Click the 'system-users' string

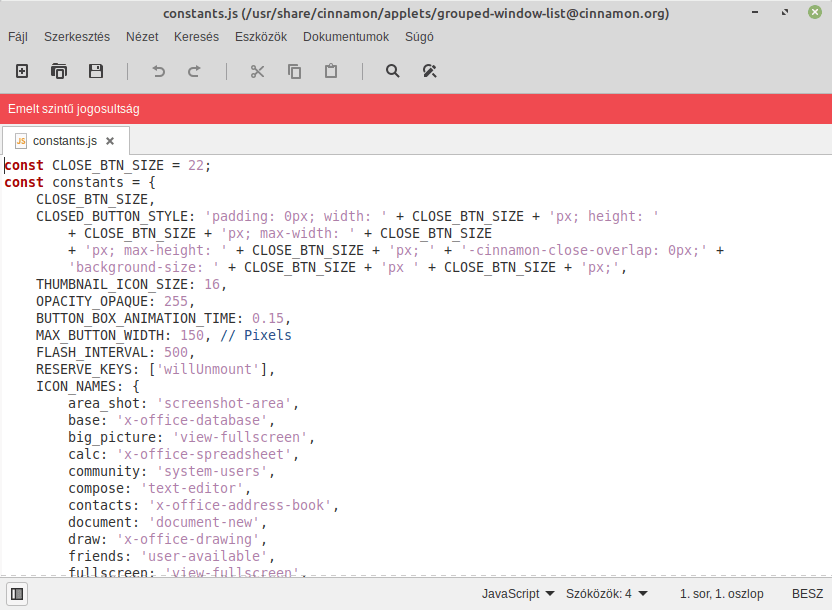point(212,471)
